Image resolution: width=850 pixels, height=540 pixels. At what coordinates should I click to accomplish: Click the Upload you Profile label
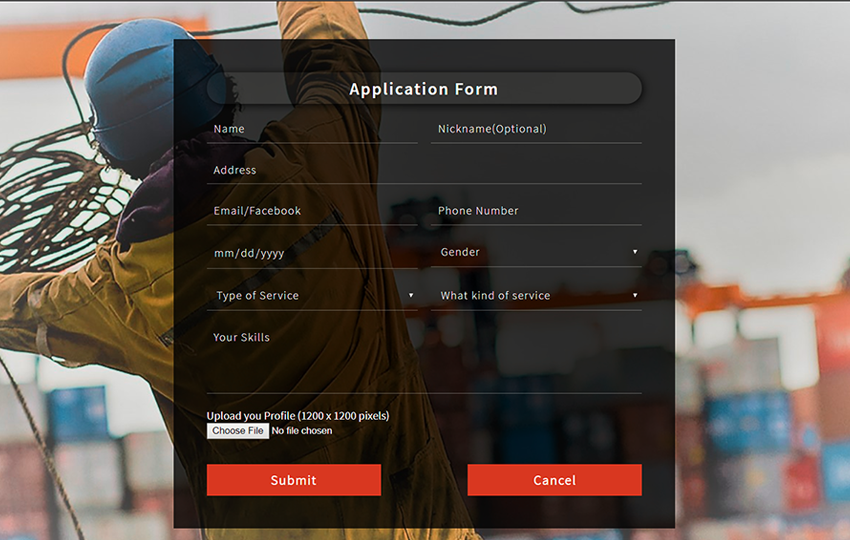[x=298, y=415]
